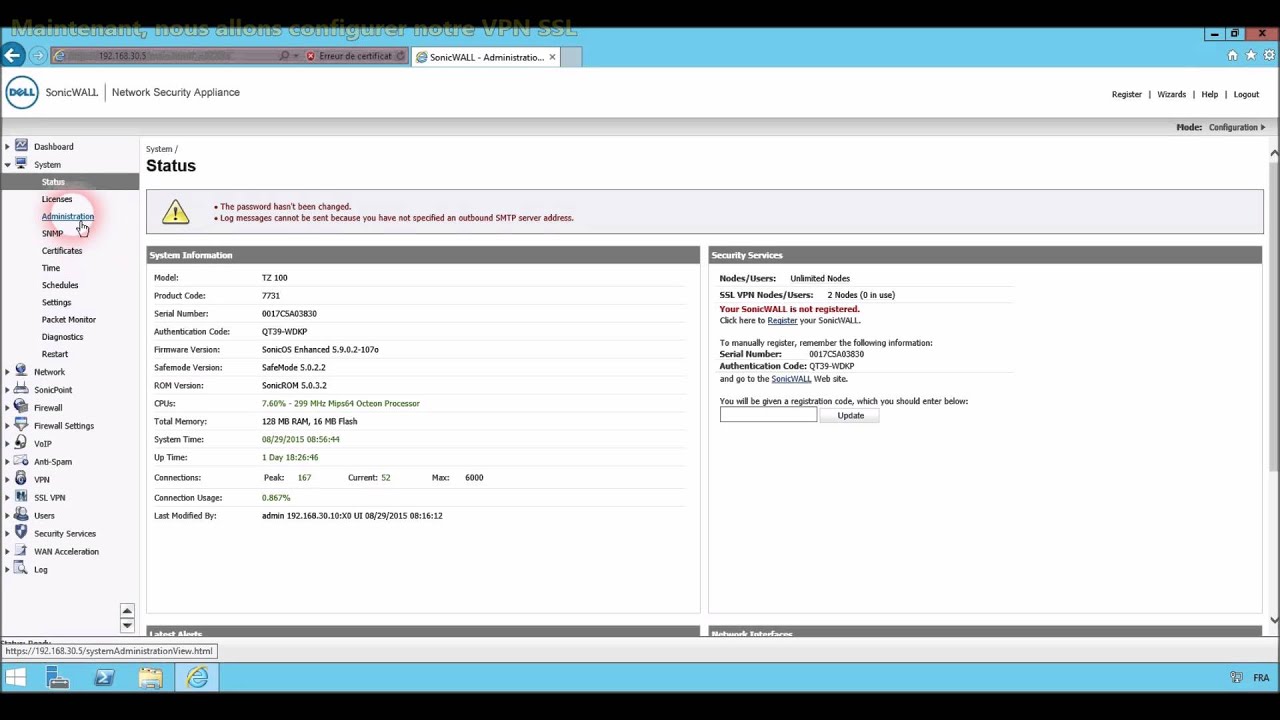Screen dimensions: 1280x720
Task: Open Diagnostics under System
Action: (x=62, y=337)
